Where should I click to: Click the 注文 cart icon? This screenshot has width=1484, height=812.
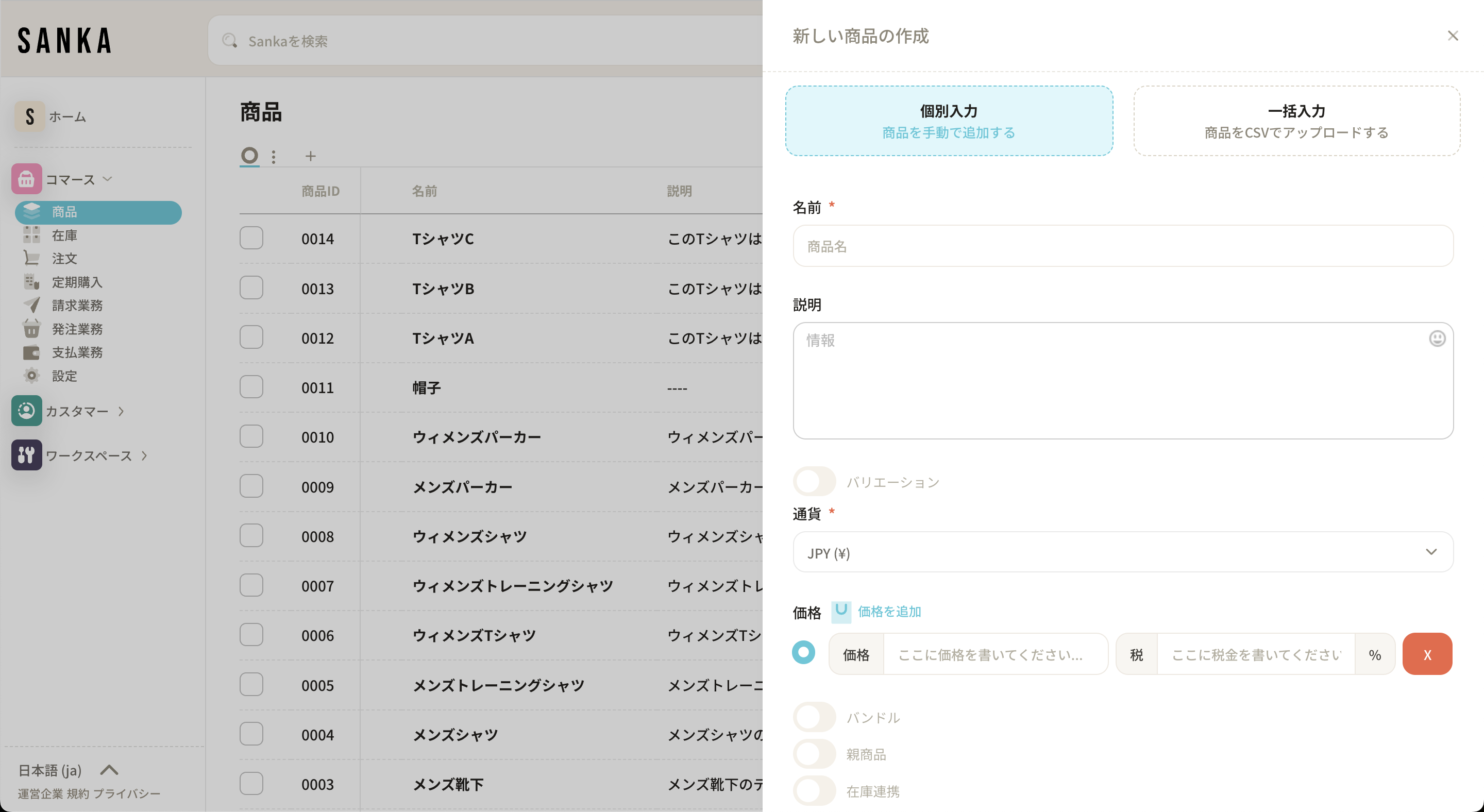pos(31,258)
